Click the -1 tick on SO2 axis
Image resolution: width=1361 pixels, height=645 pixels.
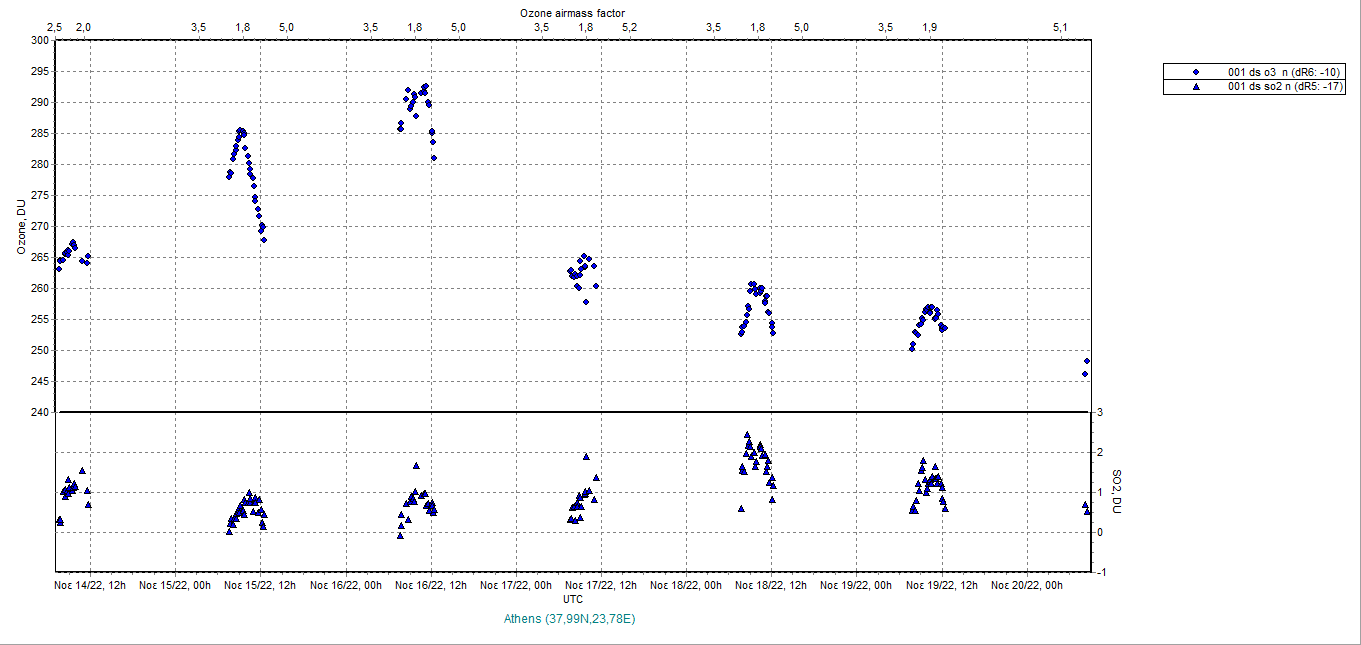[x=1099, y=572]
